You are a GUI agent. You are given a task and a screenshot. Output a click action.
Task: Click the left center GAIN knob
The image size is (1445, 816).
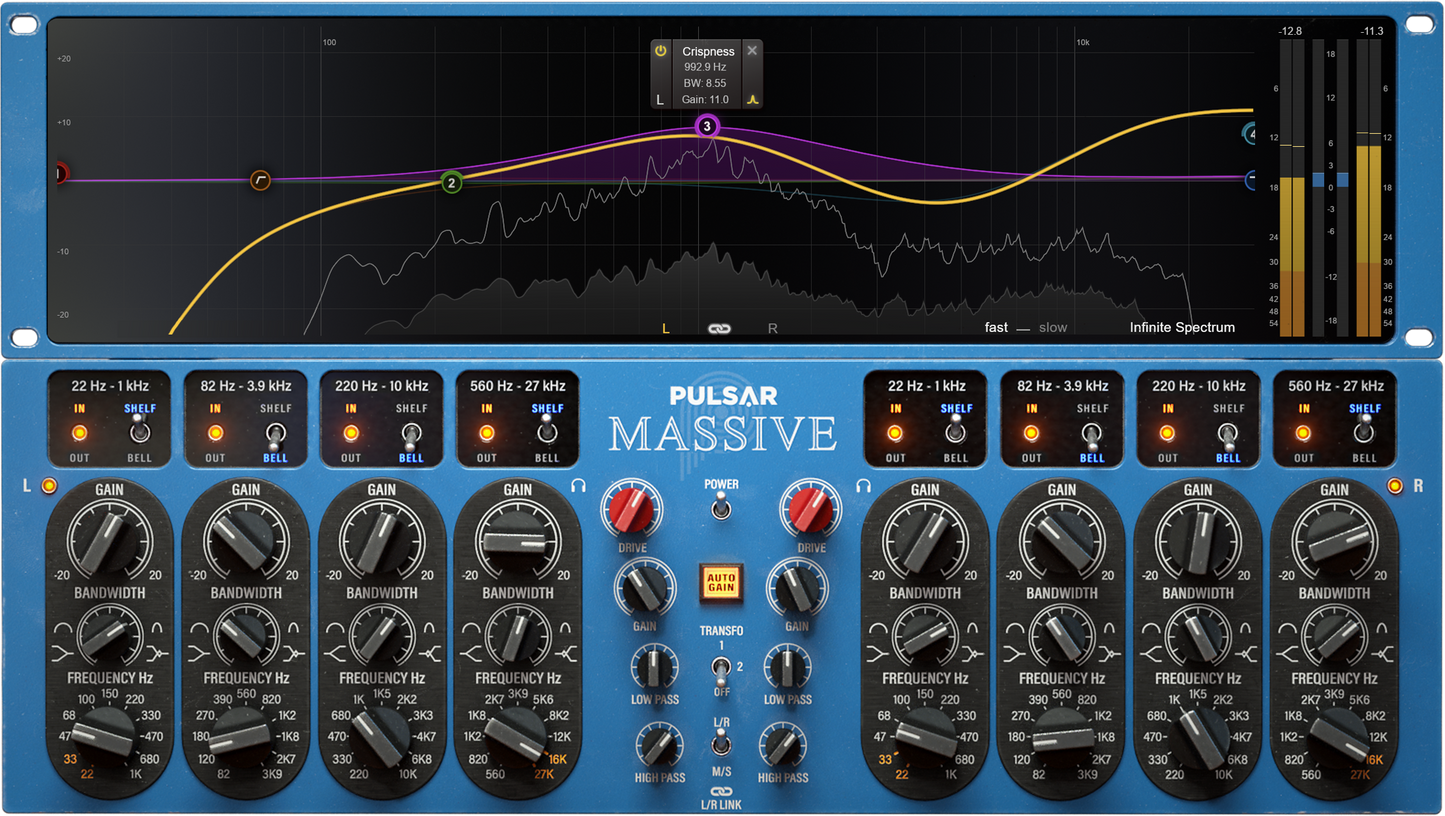click(644, 589)
